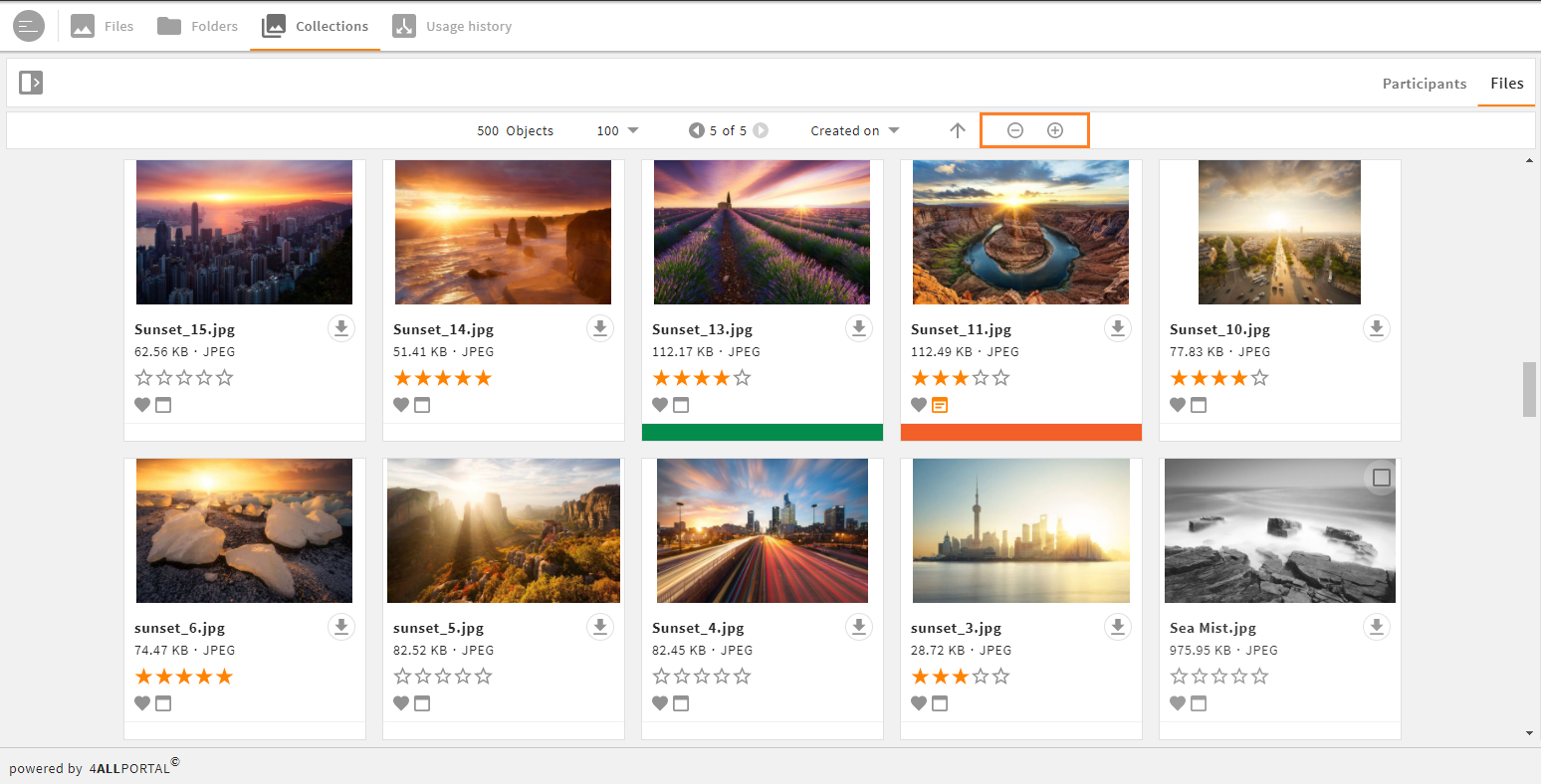Favorite Sunset_15.jpg with the heart
The height and width of the screenshot is (784, 1541).
pyautogui.click(x=142, y=405)
